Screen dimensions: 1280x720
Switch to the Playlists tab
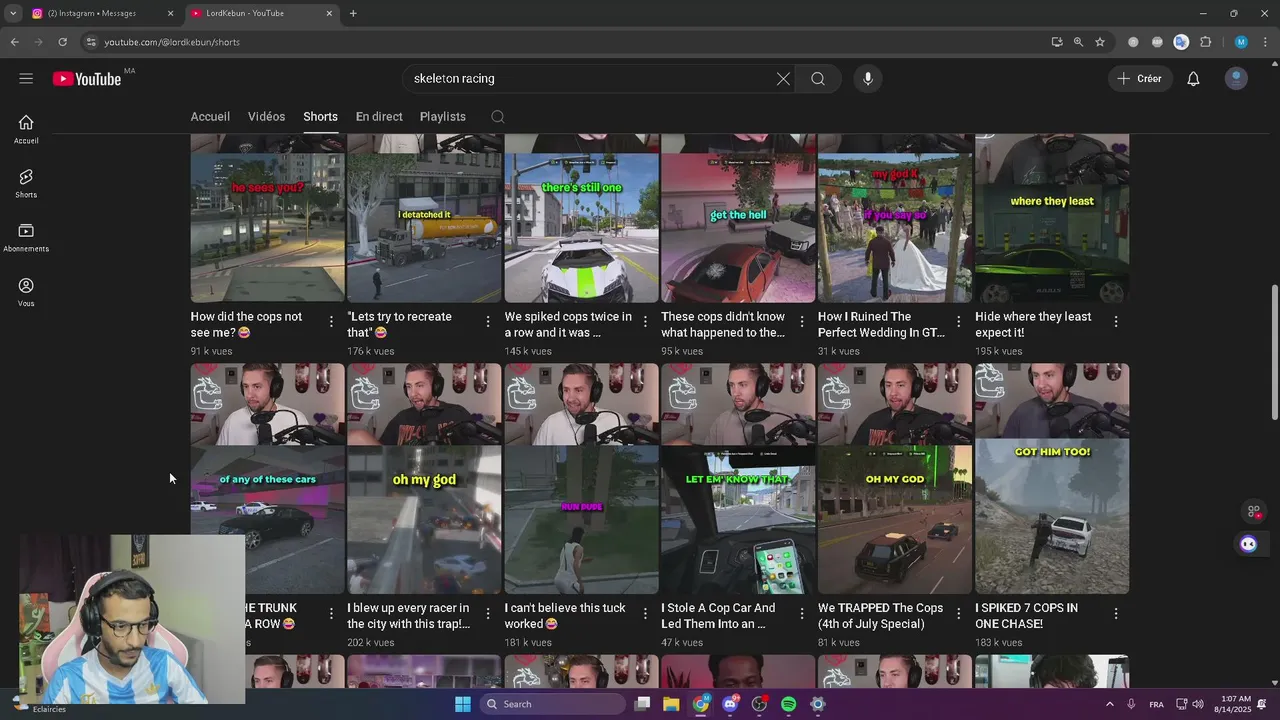pyautogui.click(x=443, y=117)
